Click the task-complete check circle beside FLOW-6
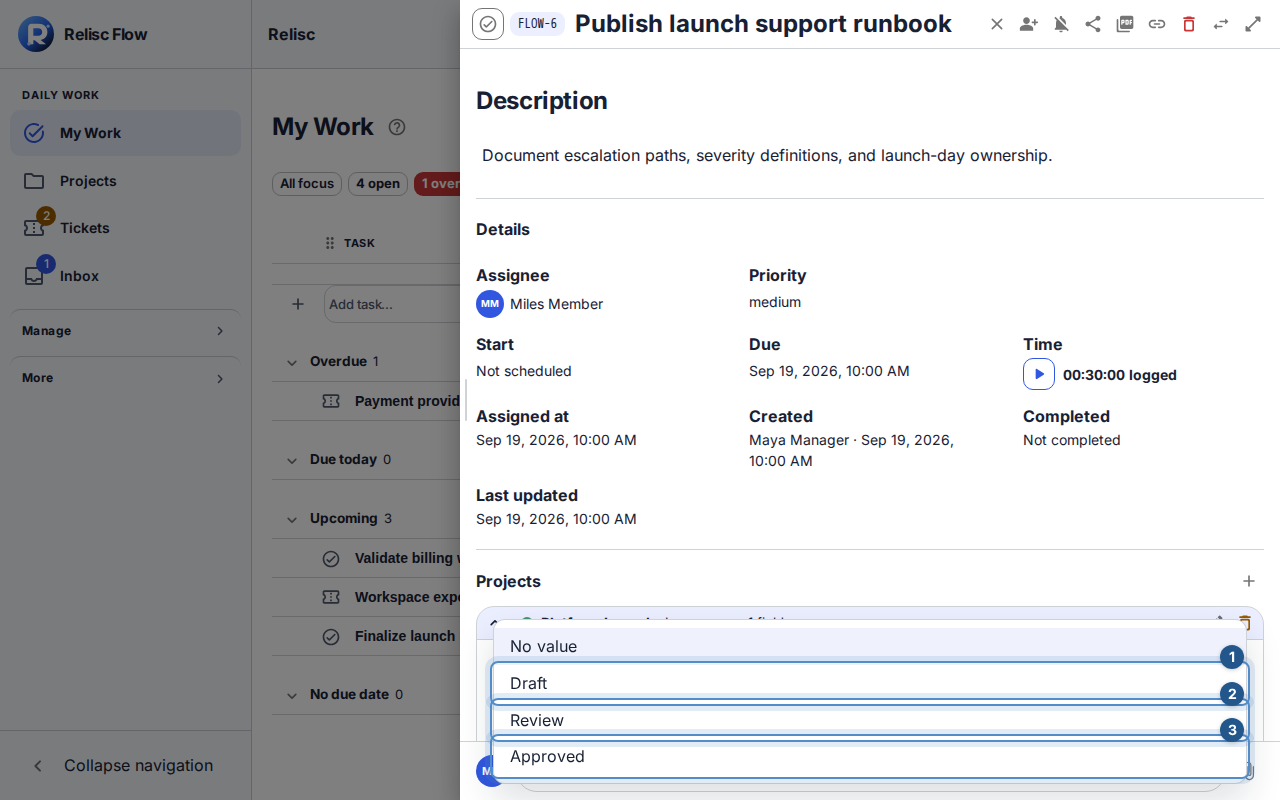 (488, 24)
